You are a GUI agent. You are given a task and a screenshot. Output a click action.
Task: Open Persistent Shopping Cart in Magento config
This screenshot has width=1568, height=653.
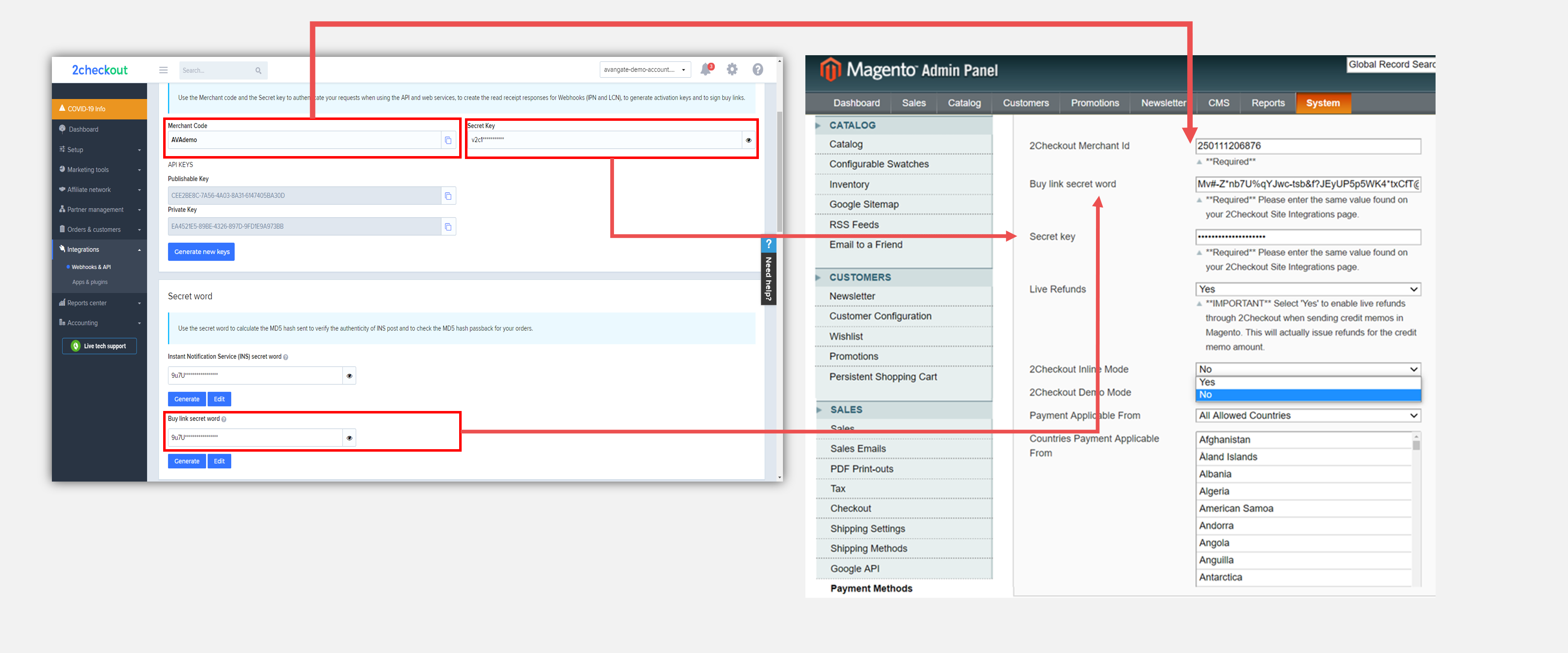[x=883, y=377]
